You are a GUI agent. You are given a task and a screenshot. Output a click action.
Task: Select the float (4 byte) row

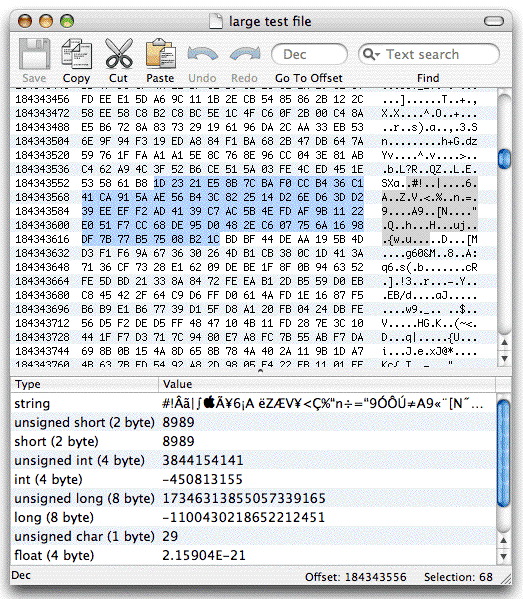tap(253, 555)
